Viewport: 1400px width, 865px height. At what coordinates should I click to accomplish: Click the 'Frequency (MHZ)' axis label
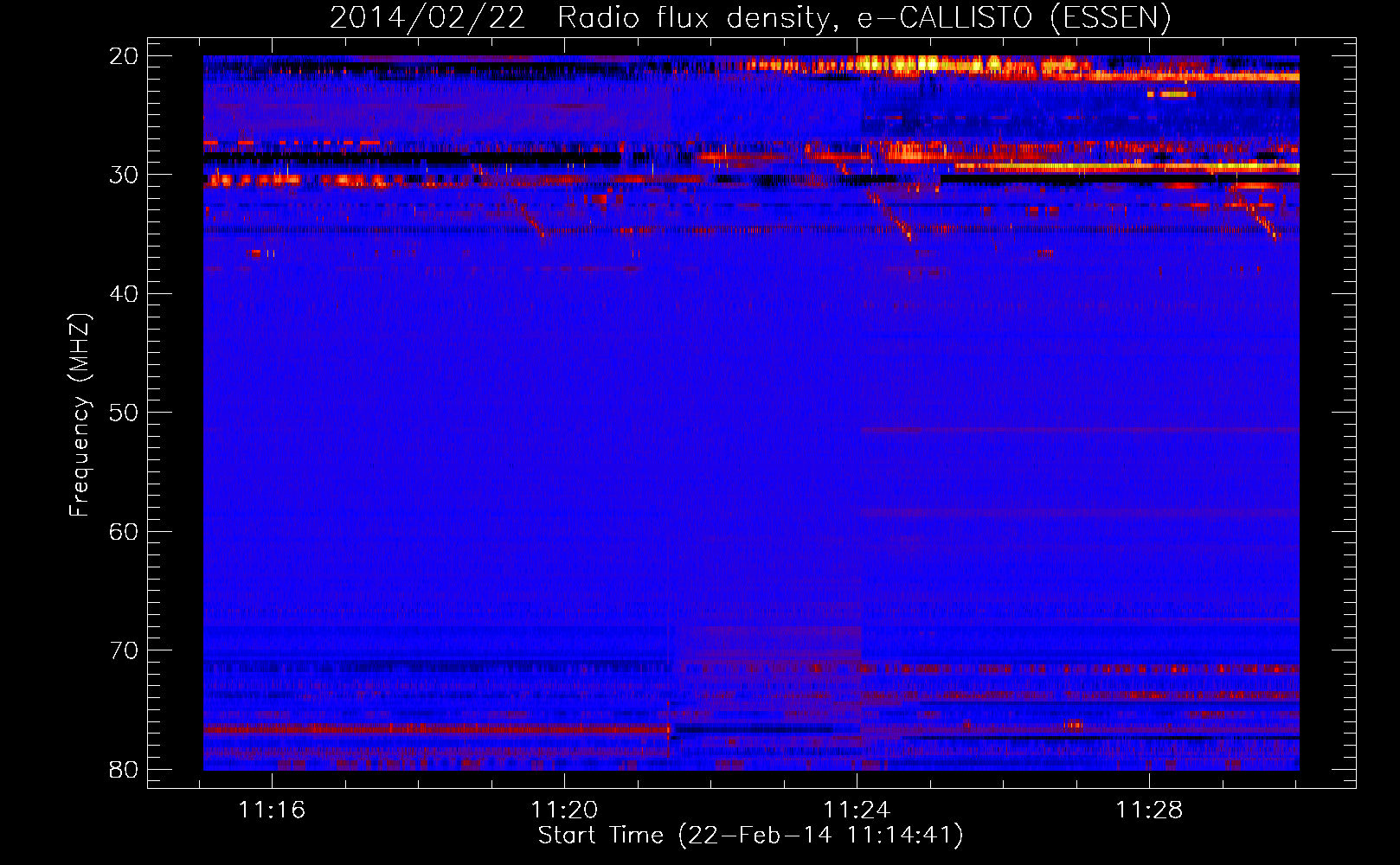80,415
